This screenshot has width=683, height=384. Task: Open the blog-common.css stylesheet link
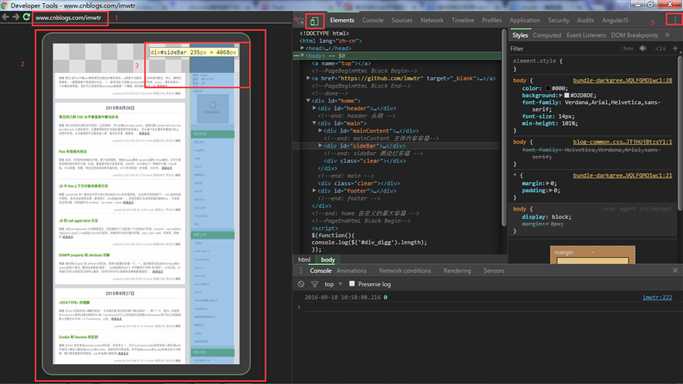pyautogui.click(x=622, y=142)
